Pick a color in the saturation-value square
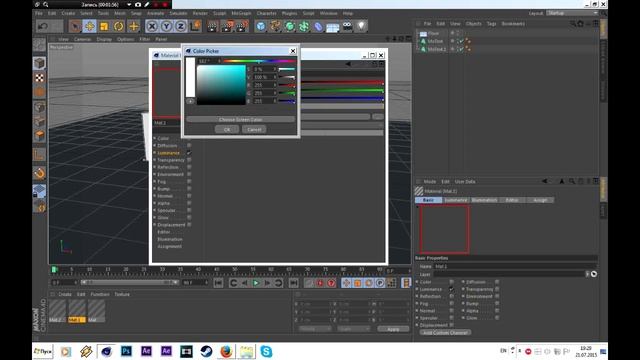The width and height of the screenshot is (640, 360). [221, 85]
